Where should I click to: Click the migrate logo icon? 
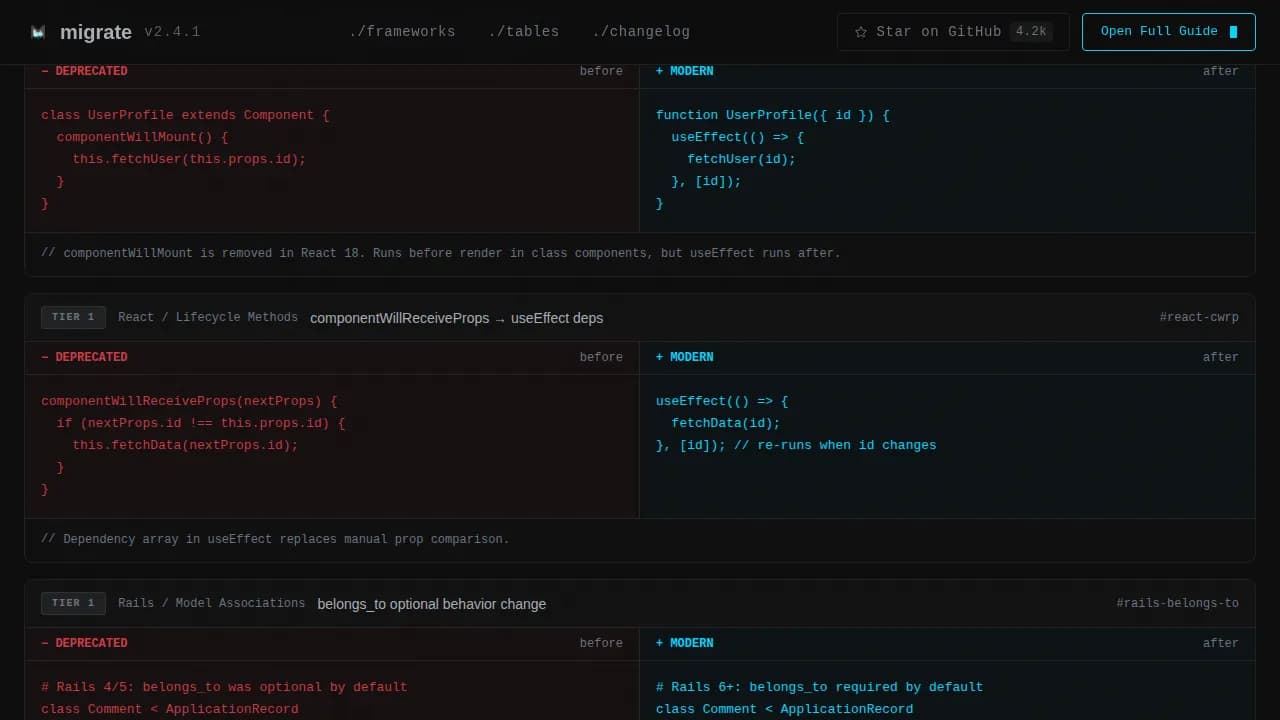38,32
